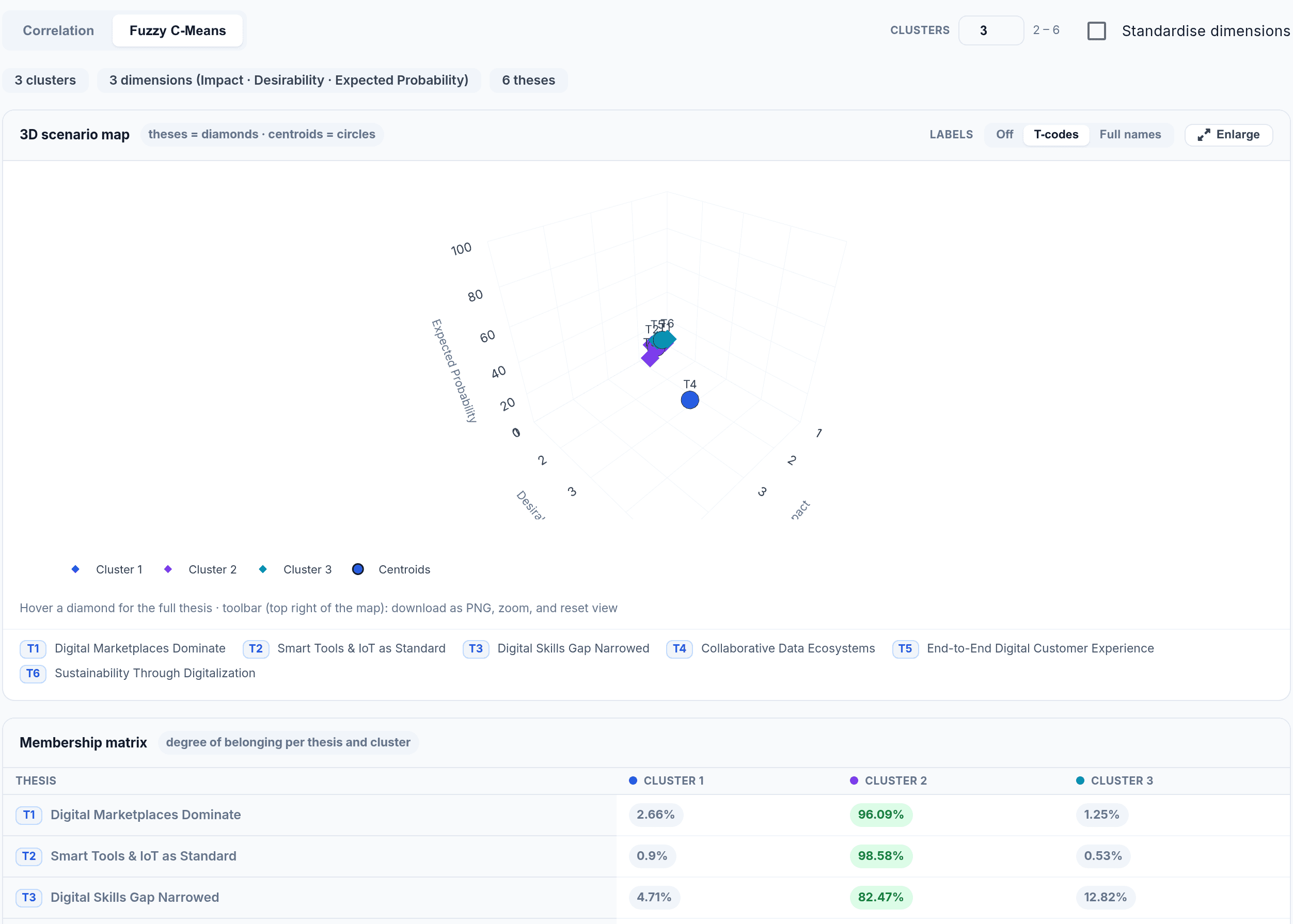Click the 2.66% value in the T1 row
Viewport: 1293px width, 924px height.
(x=656, y=815)
